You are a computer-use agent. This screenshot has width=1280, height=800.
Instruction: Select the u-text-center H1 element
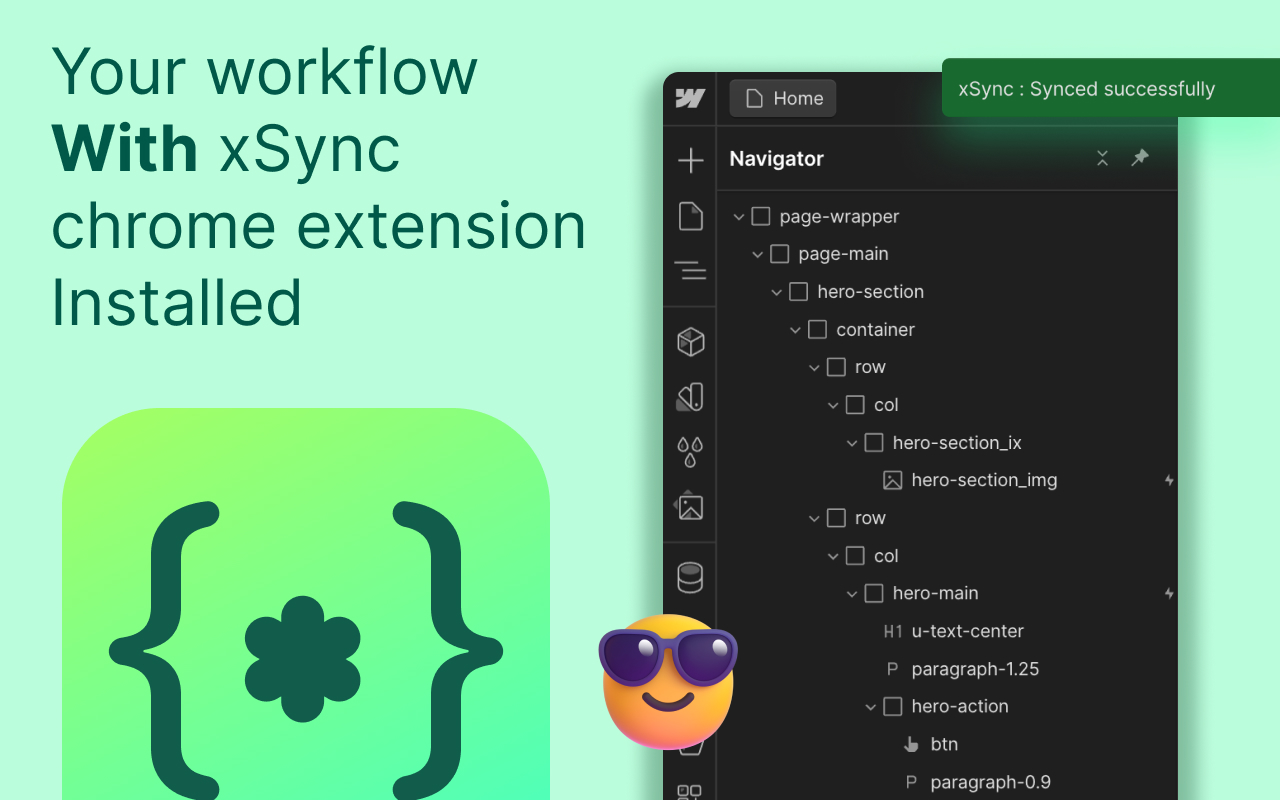click(966, 631)
